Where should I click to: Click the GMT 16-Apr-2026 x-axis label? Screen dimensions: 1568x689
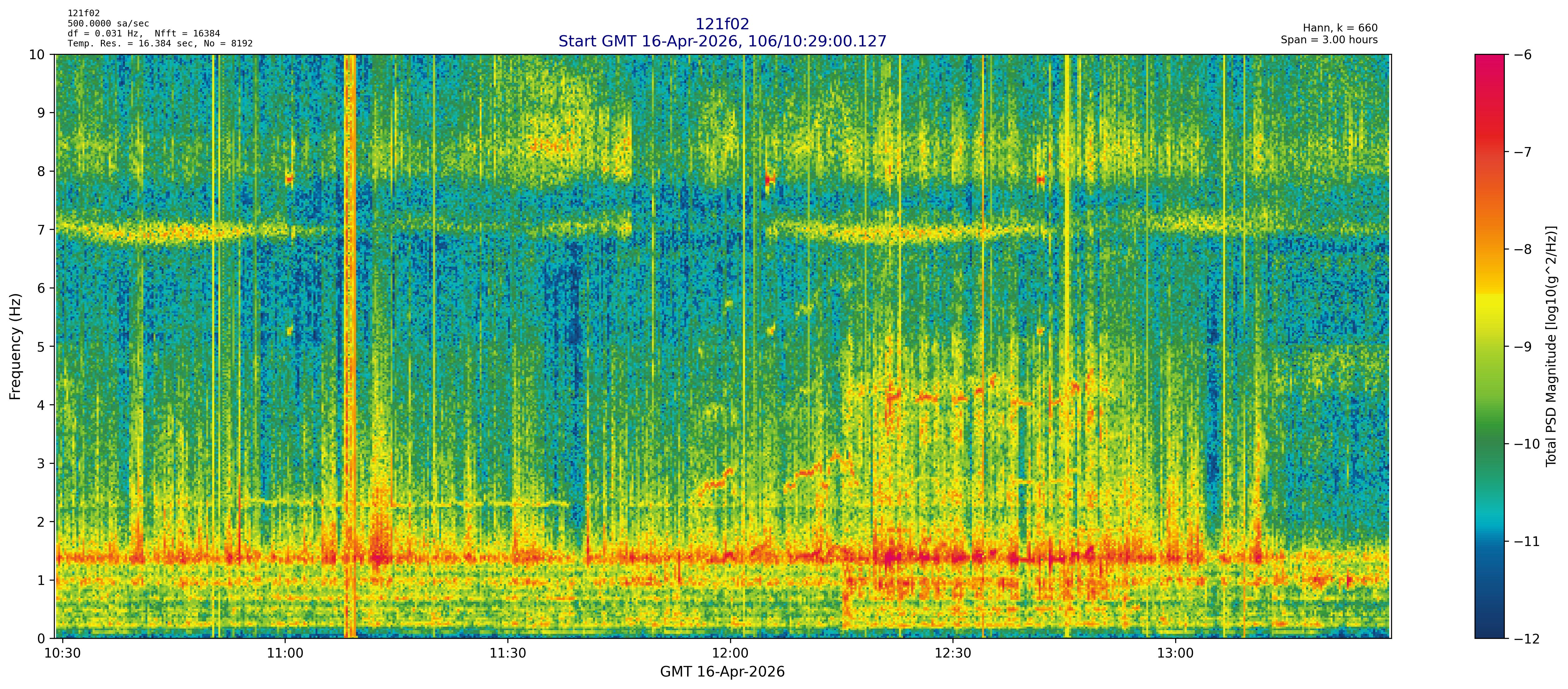click(722, 672)
